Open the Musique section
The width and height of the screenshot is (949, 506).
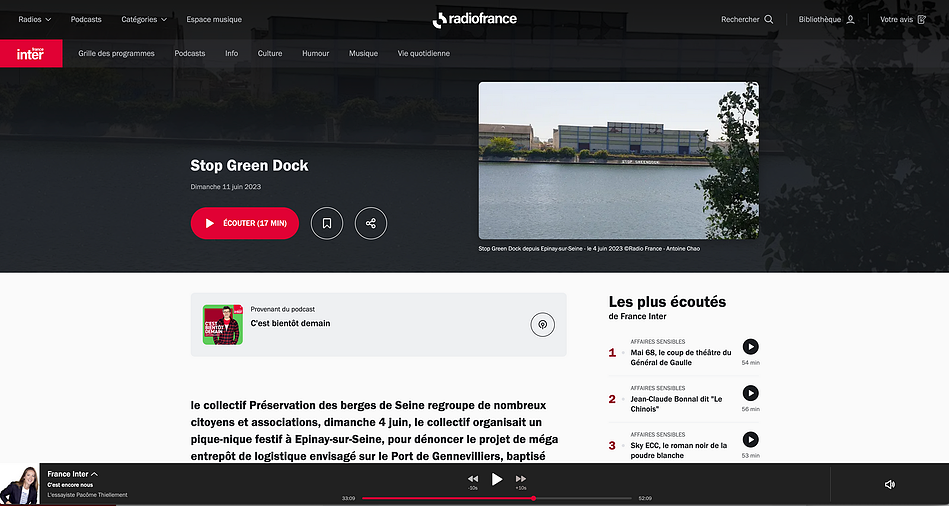click(x=363, y=53)
